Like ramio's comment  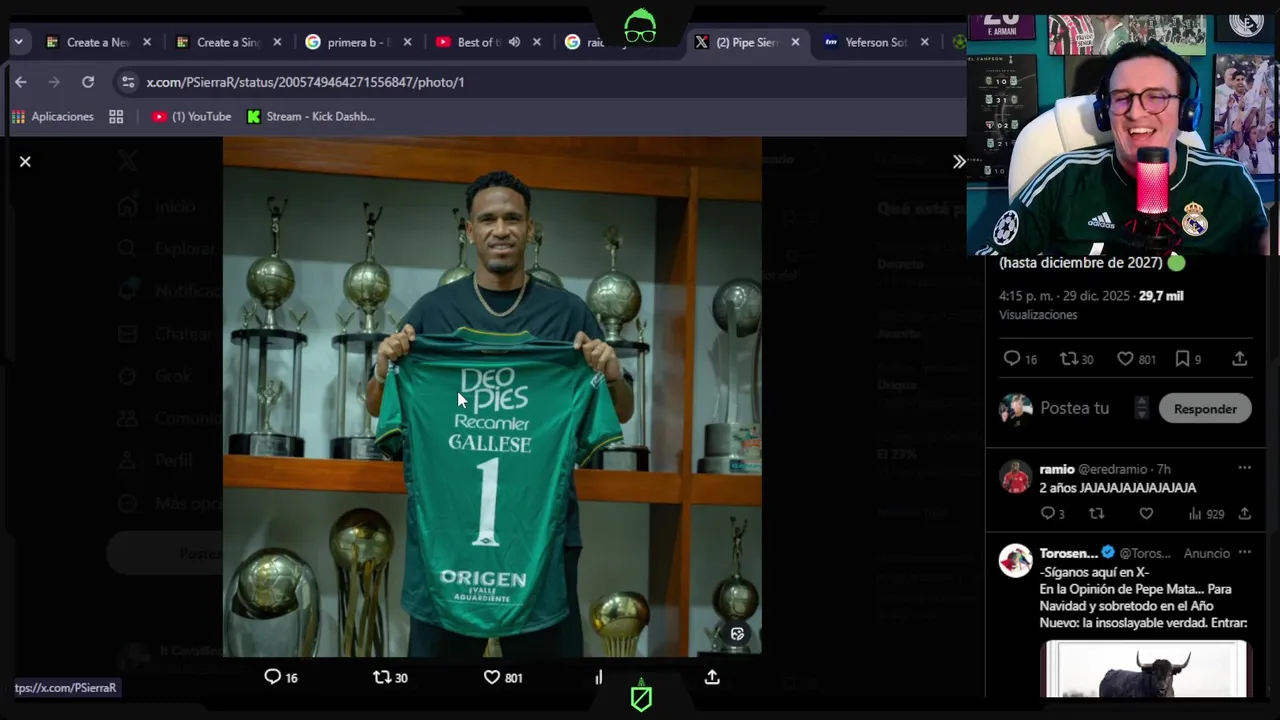pyautogui.click(x=1146, y=514)
